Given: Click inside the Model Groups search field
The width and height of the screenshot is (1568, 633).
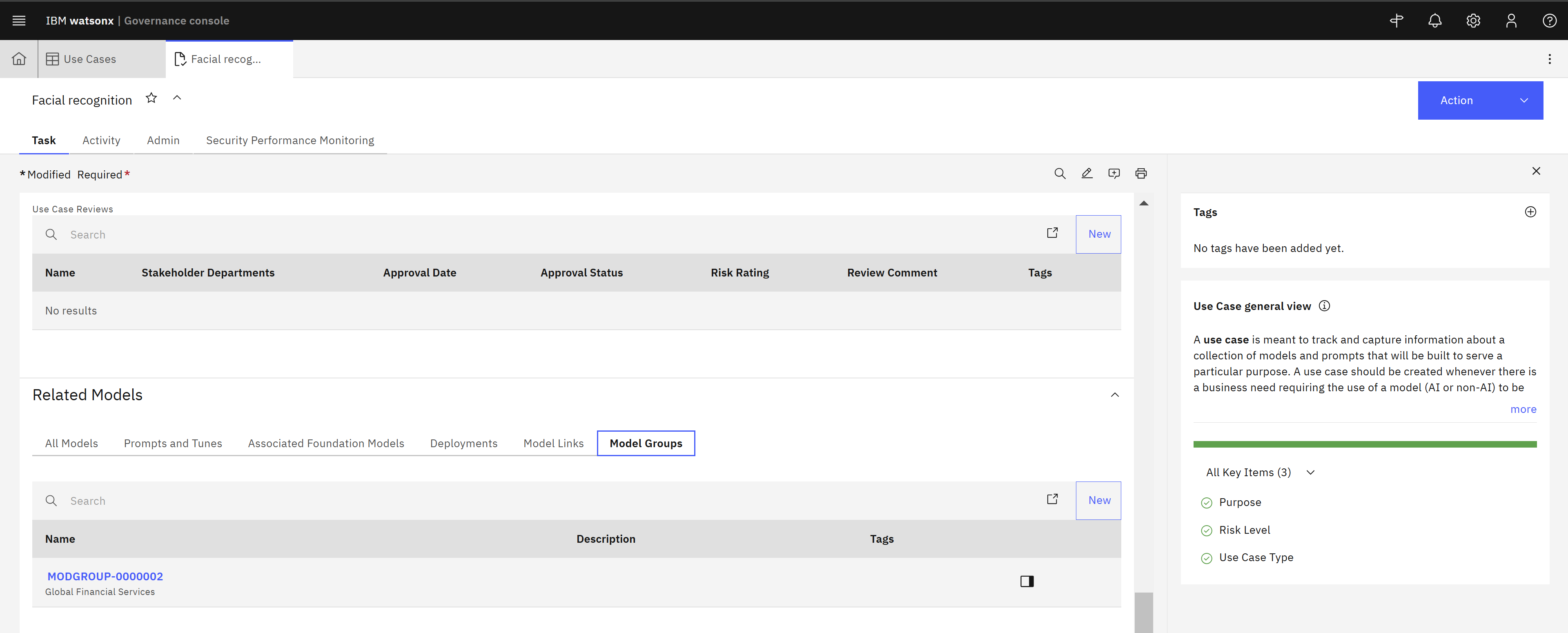Looking at the screenshot, I should click(x=243, y=500).
